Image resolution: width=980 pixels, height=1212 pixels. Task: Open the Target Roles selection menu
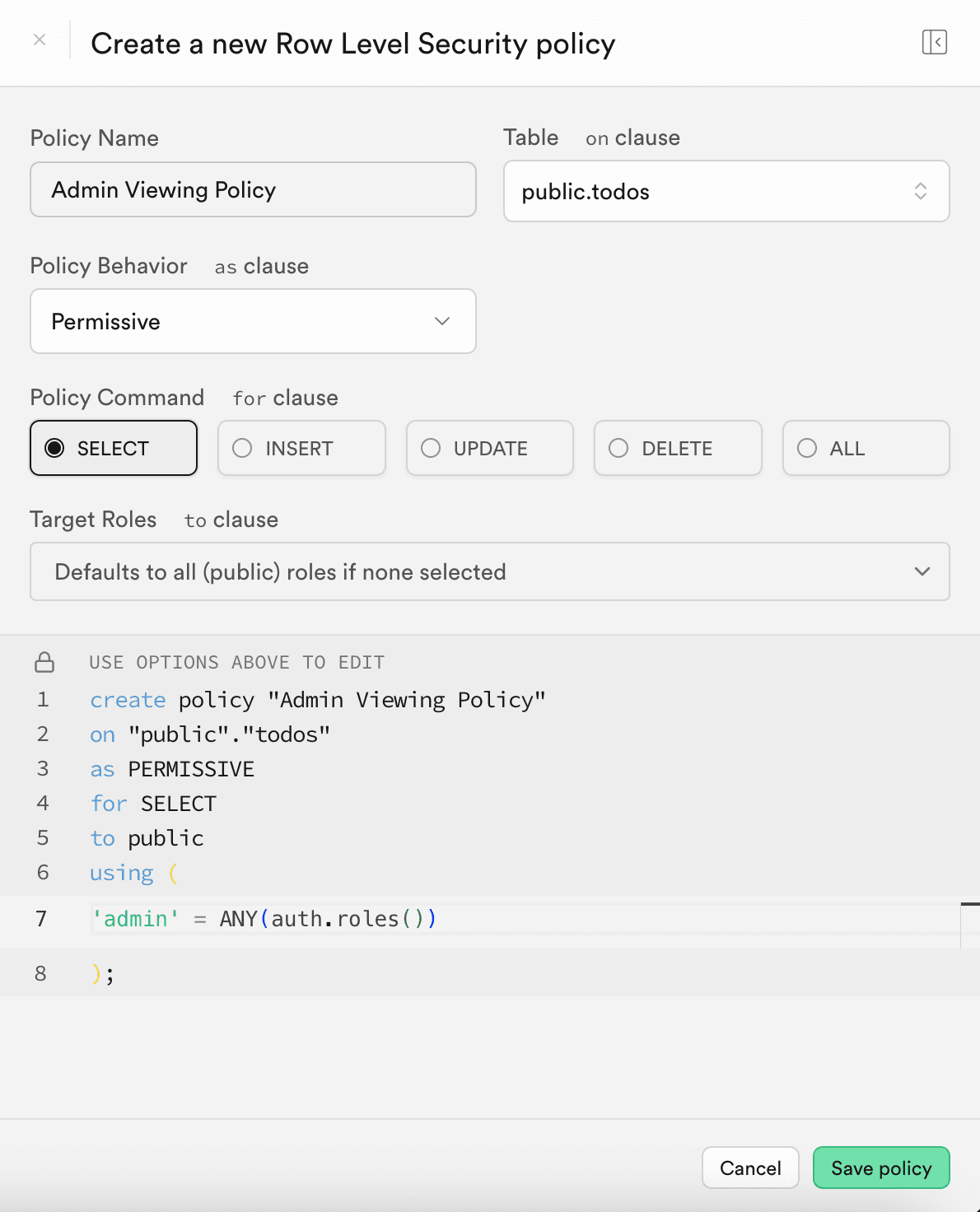490,571
